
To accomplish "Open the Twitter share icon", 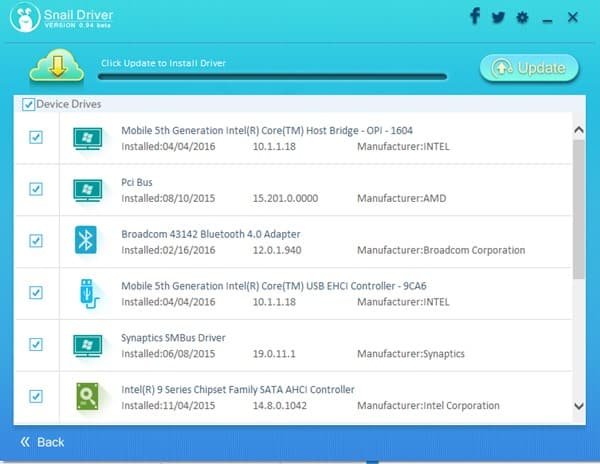I will coord(498,17).
